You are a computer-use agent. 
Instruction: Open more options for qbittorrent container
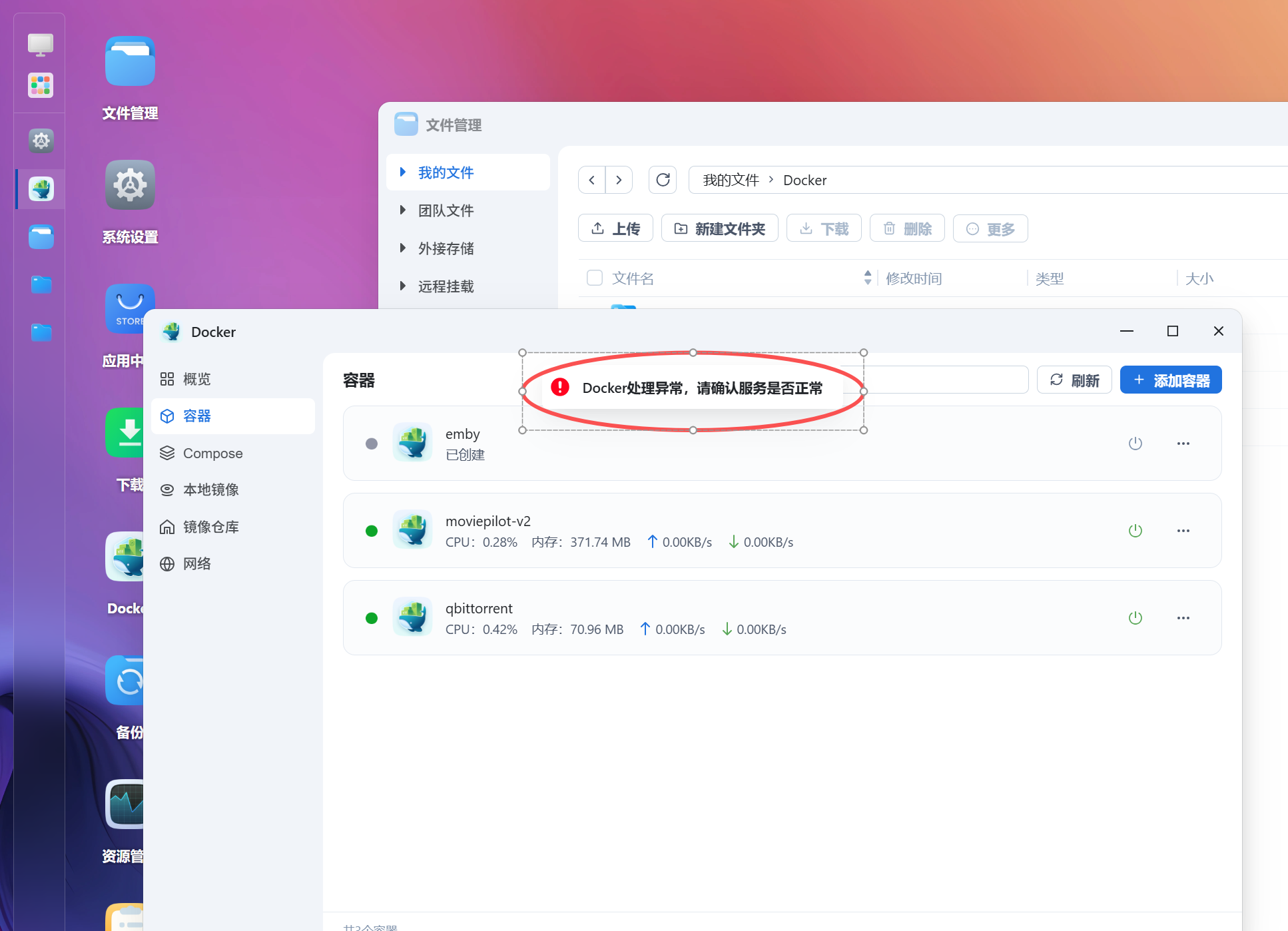1183,618
